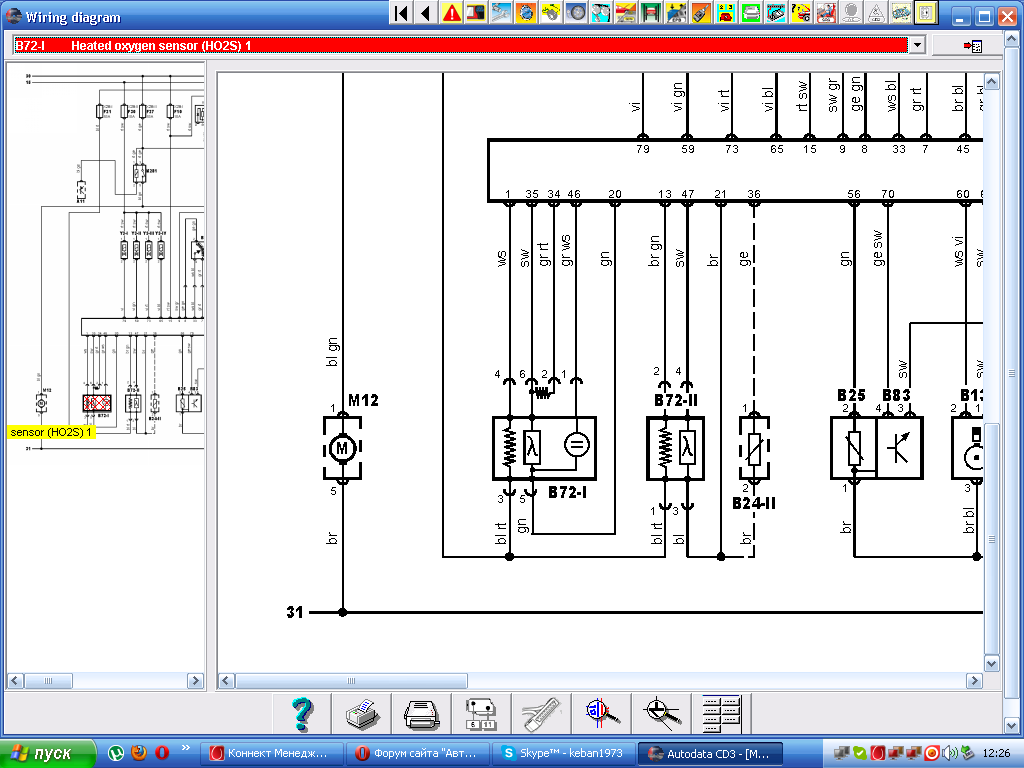Click the diagram's vertical scrollbar up arrow
The height and width of the screenshot is (768, 1024).
coord(991,82)
